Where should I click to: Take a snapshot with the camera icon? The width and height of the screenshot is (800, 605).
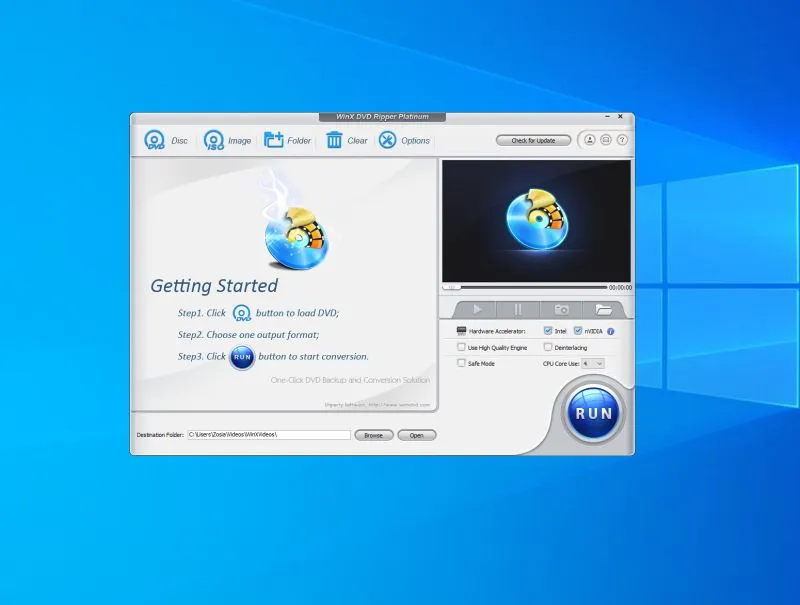[561, 310]
